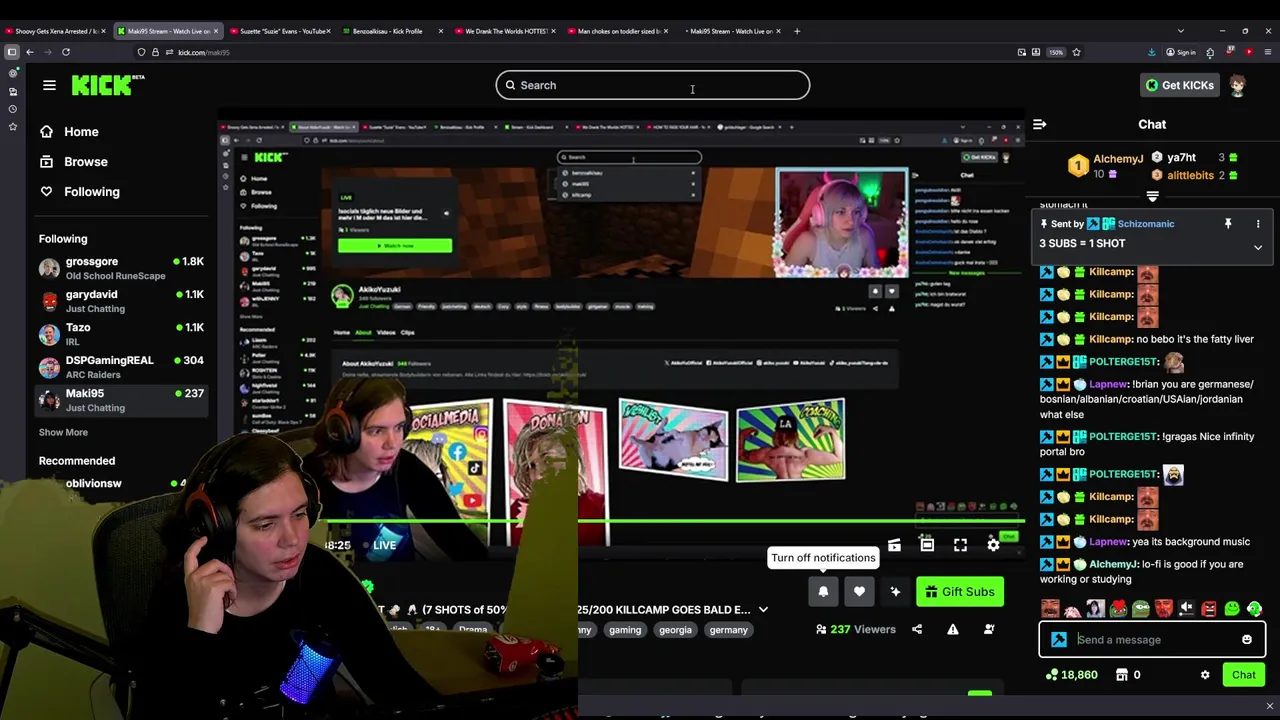Reload the page in browser toolbar
This screenshot has height=720, width=1280.
click(66, 52)
